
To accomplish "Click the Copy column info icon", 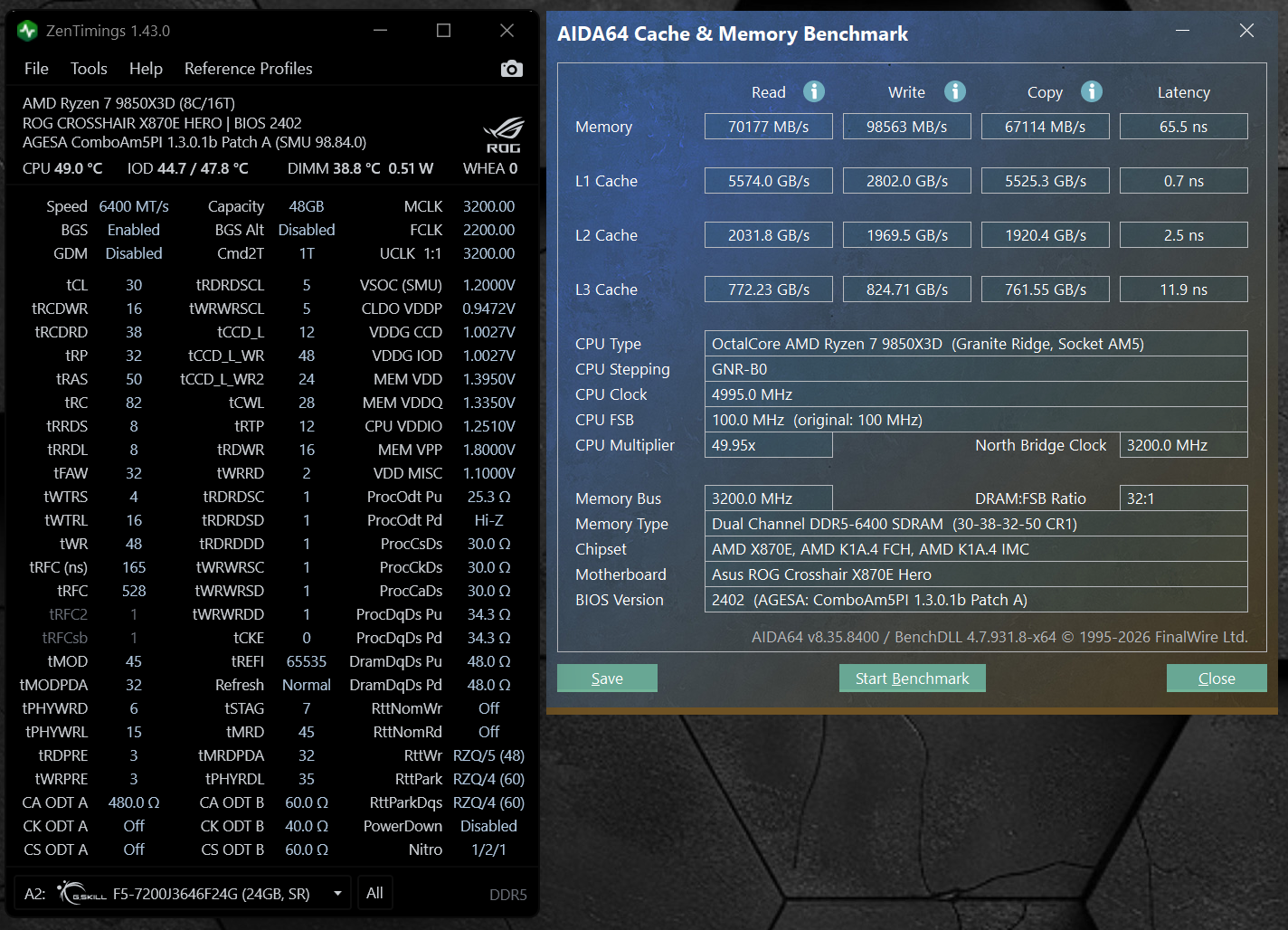I will click(1092, 91).
